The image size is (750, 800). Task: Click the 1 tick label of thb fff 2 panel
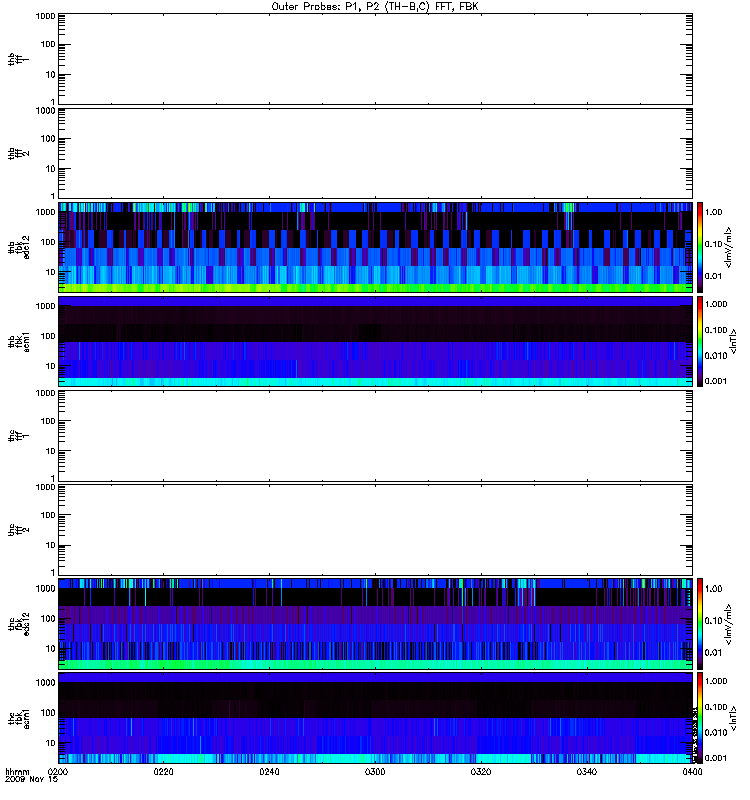pos(53,196)
